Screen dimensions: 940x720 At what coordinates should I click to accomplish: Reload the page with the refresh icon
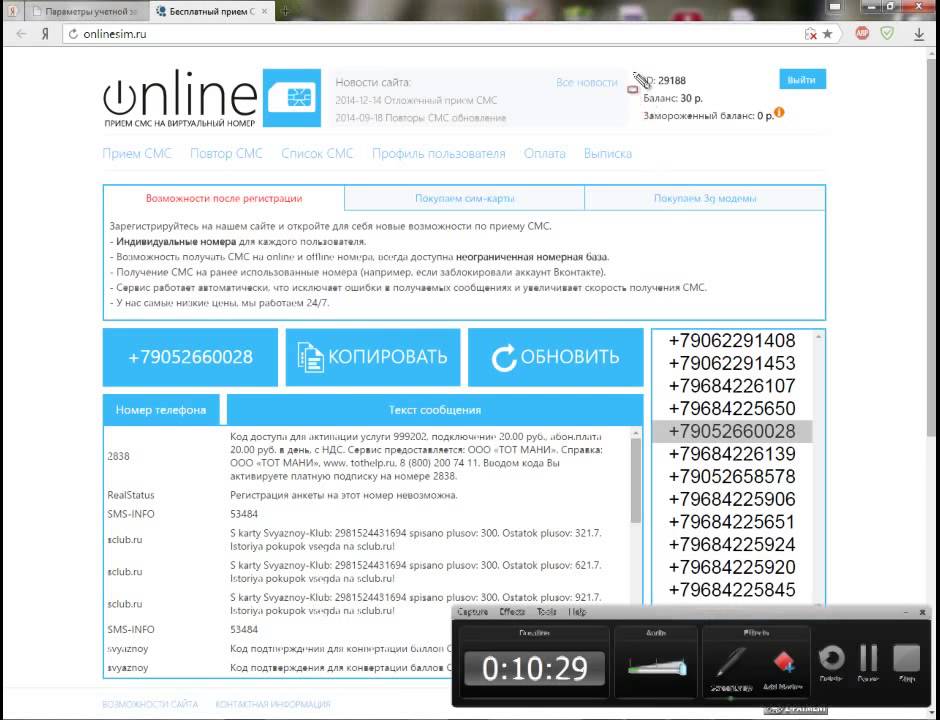(73, 34)
